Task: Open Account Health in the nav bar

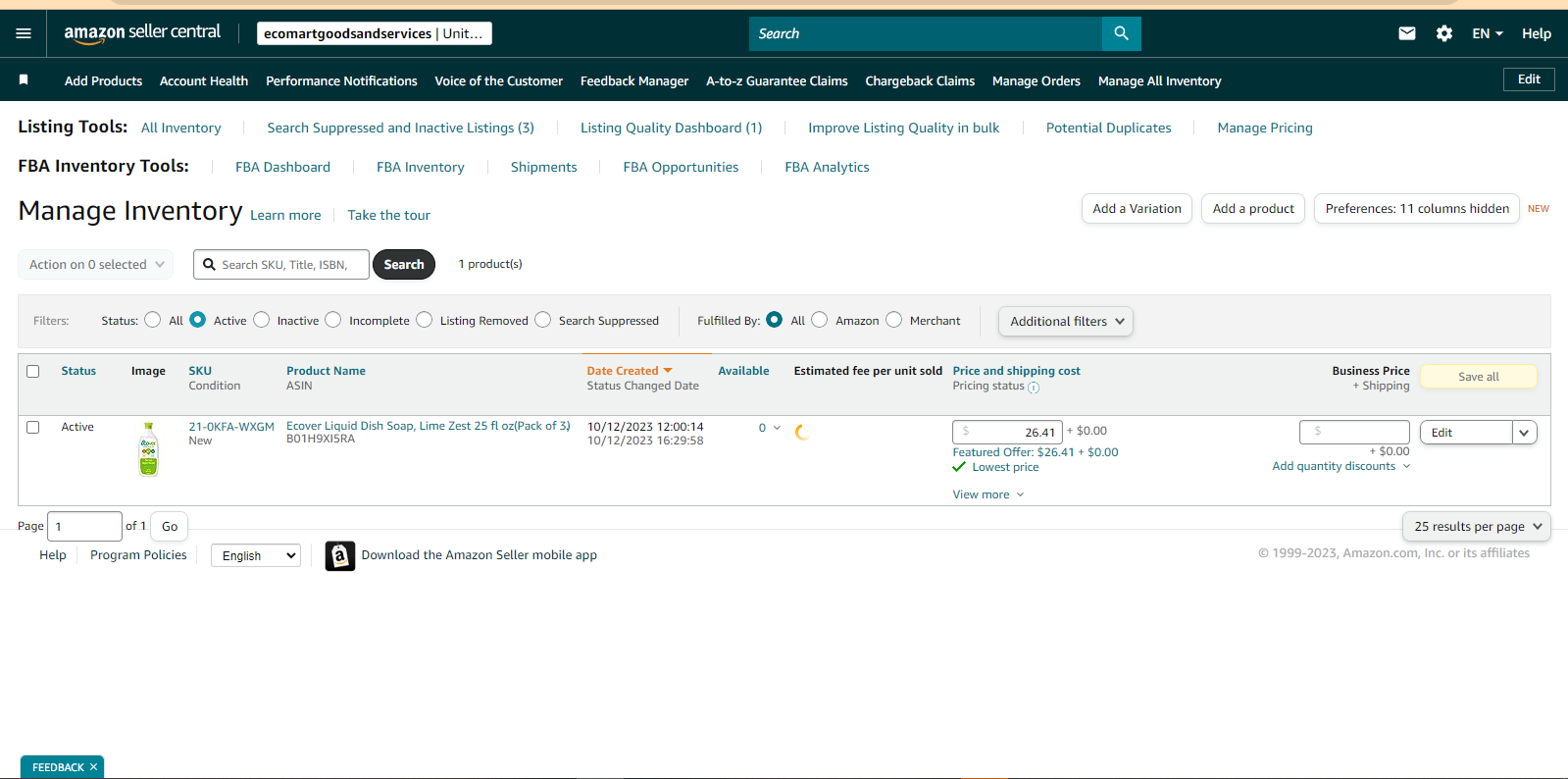Action: (x=204, y=81)
